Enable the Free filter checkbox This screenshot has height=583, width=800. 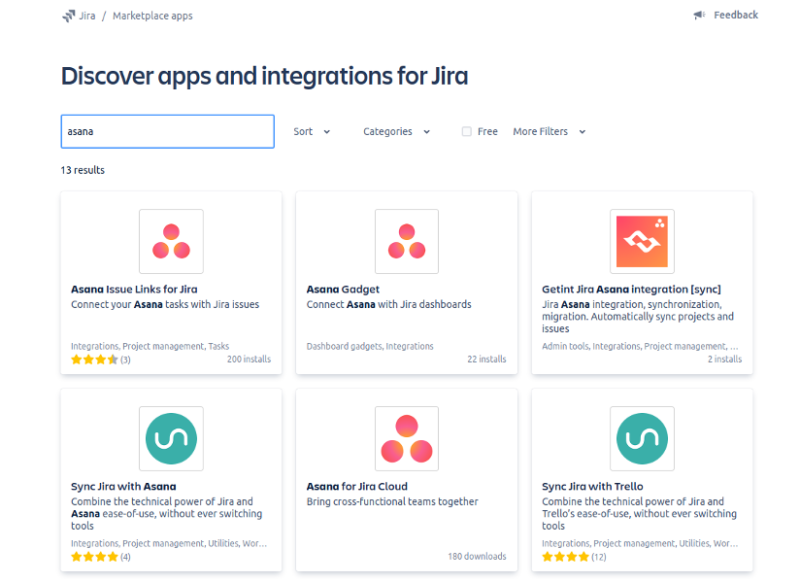(x=465, y=131)
